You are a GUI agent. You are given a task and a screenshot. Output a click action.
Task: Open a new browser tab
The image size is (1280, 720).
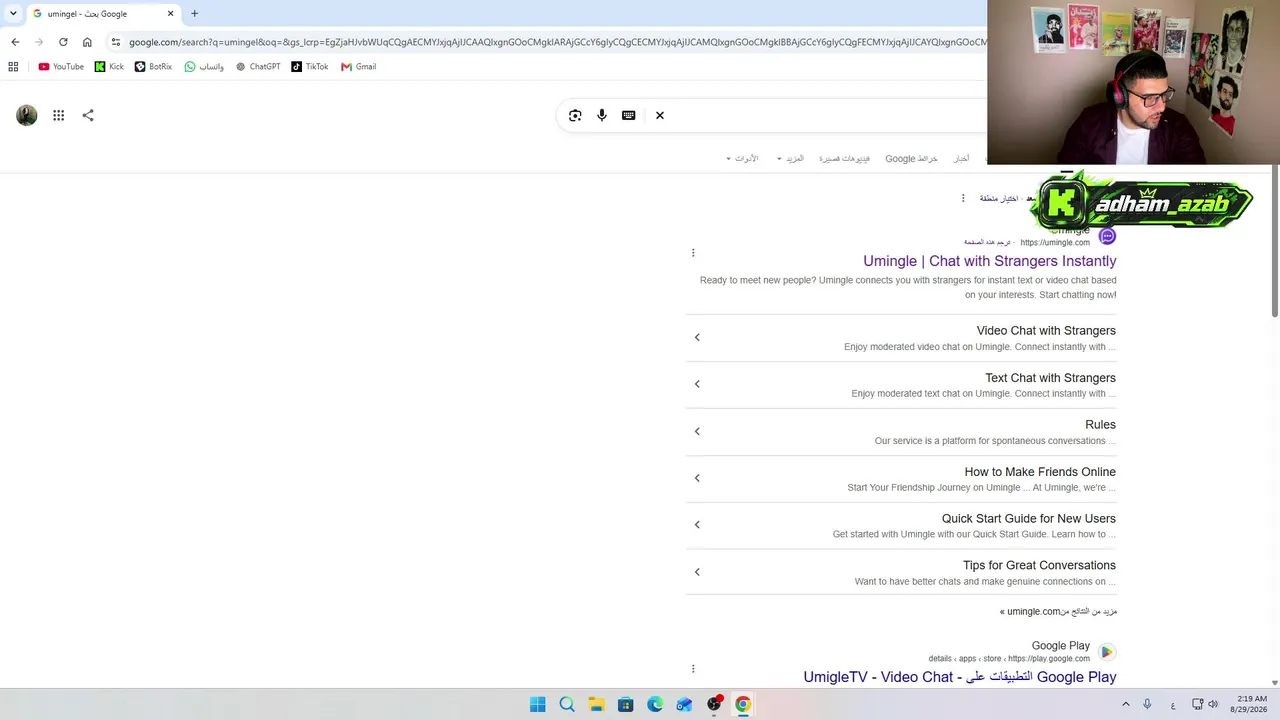click(195, 14)
